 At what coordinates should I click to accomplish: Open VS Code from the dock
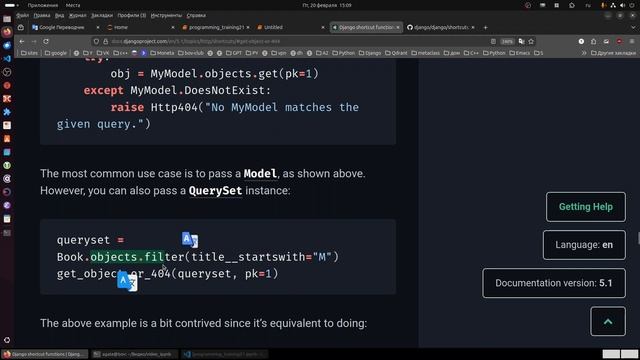pyautogui.click(x=7, y=59)
